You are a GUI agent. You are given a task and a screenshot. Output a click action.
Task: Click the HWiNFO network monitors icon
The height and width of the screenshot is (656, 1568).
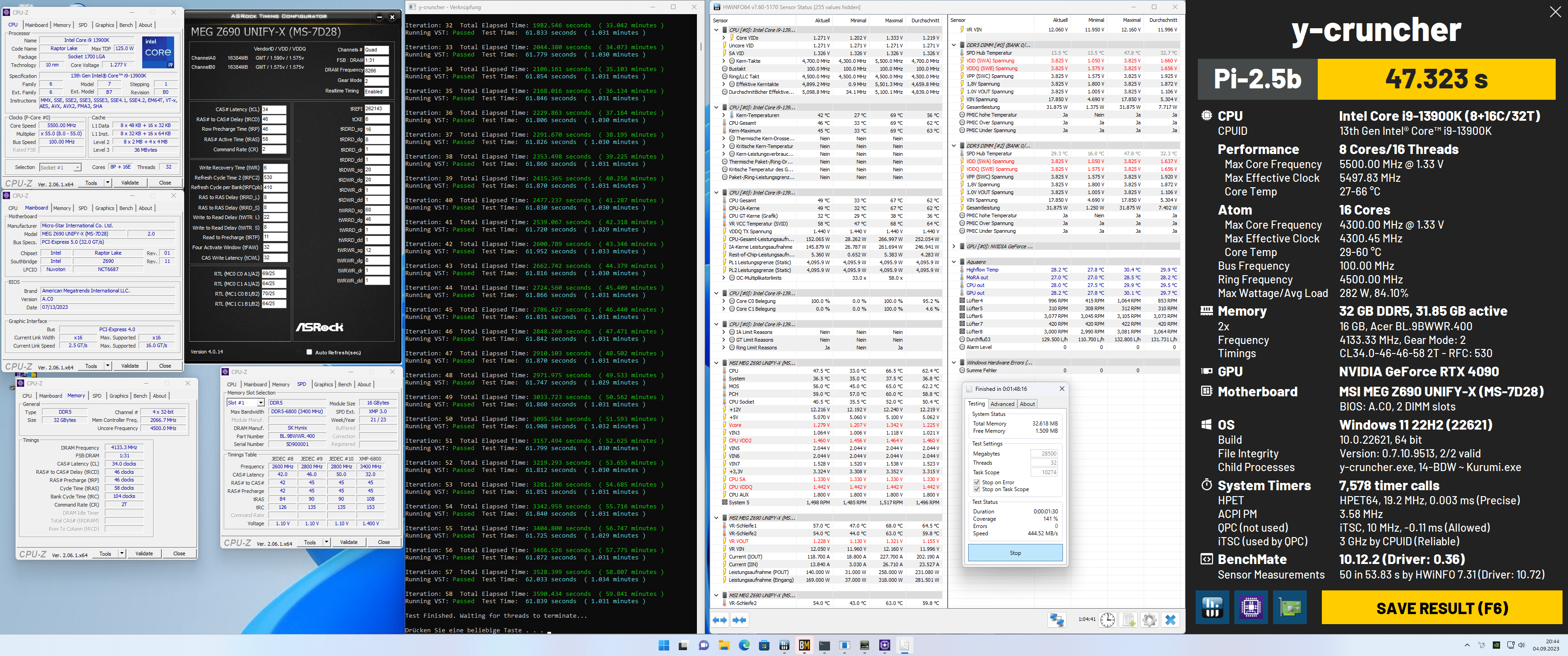[1057, 620]
